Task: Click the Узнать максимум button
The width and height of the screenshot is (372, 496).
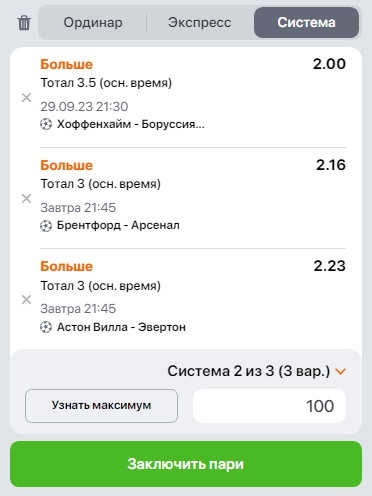Action: pyautogui.click(x=101, y=406)
